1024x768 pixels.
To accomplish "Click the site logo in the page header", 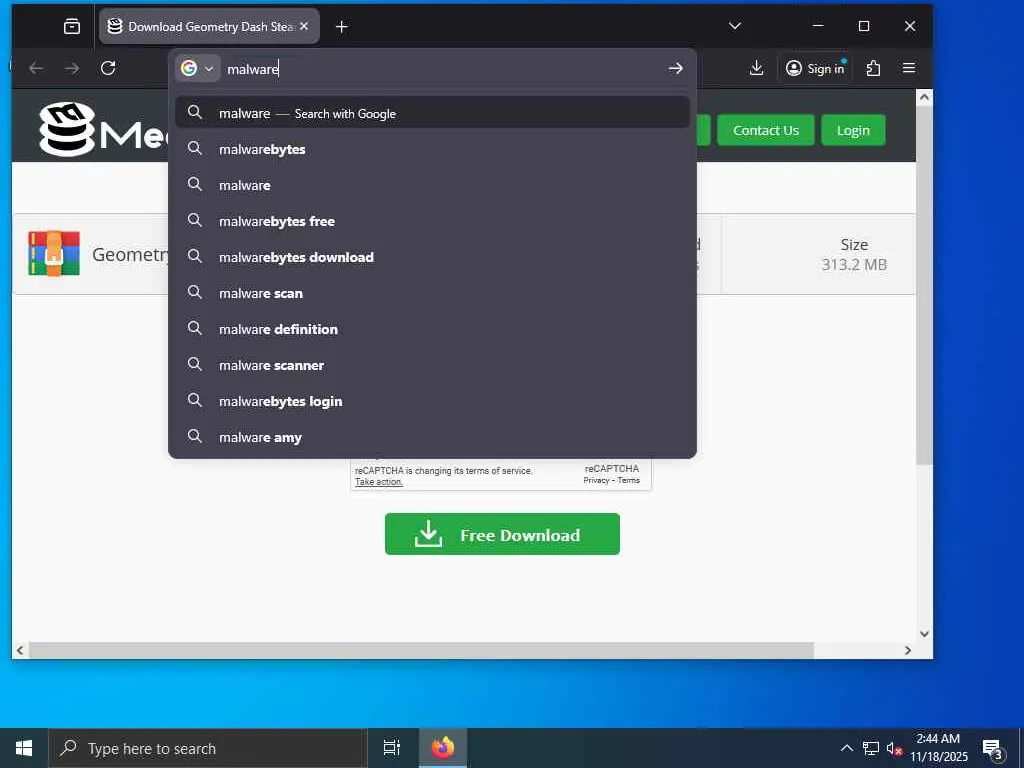I will 103,129.
